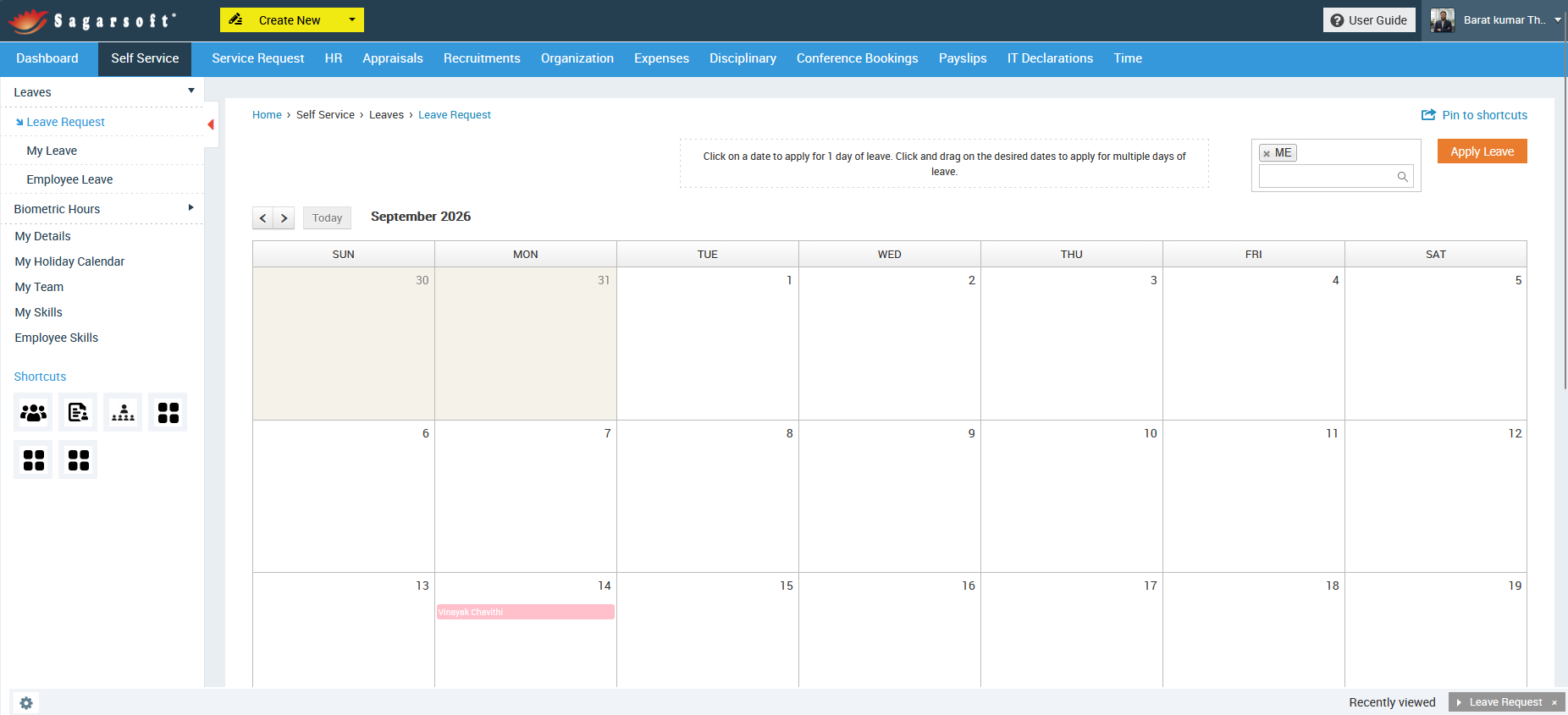Select the Organization menu
Viewport: 1568px width, 715px height.
click(577, 58)
